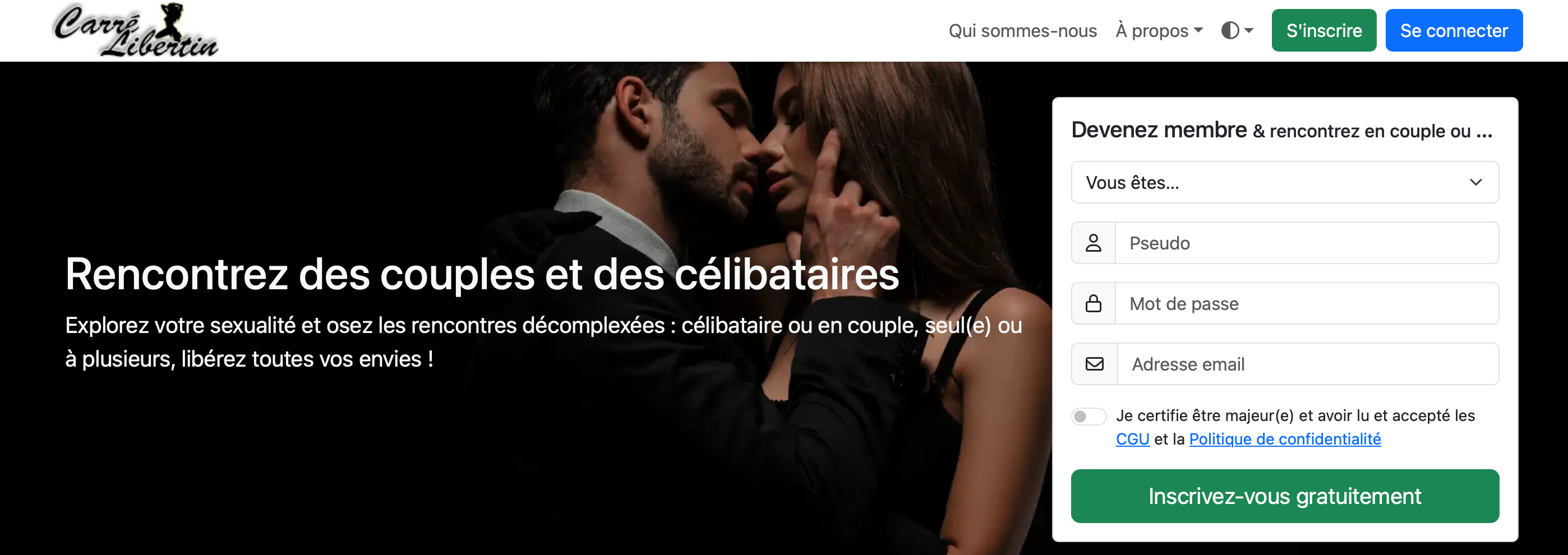Click the 'Rencontrez des couples' headline

point(482,274)
